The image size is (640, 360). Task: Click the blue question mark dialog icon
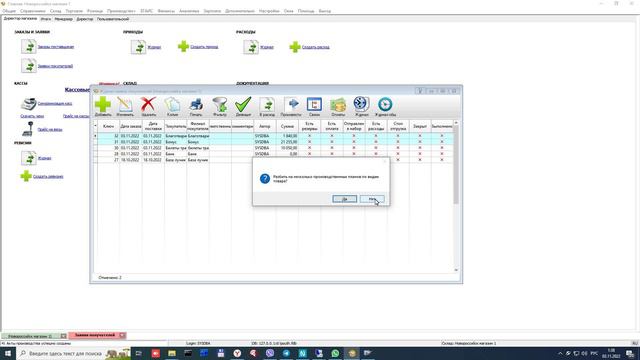tap(265, 178)
